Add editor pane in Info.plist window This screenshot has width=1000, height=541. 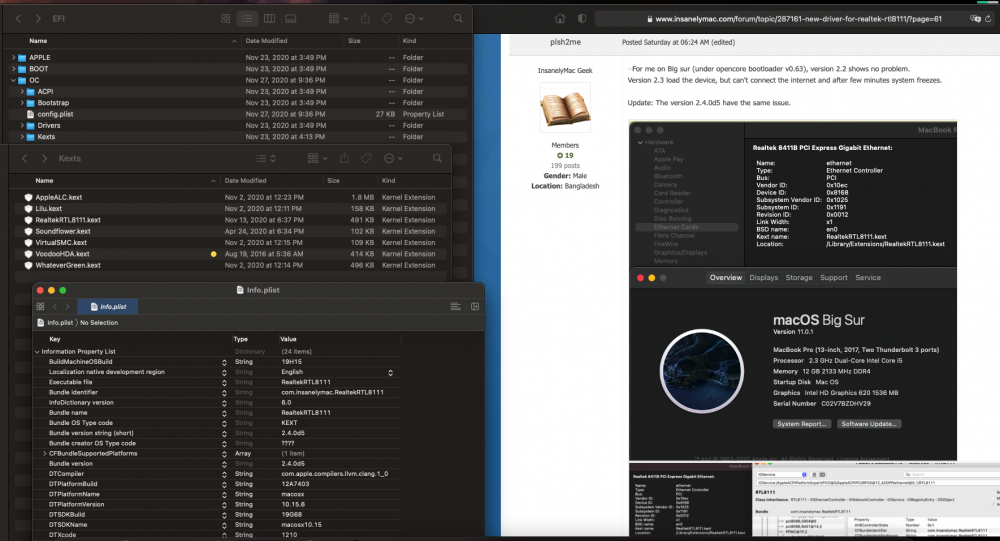[475, 306]
